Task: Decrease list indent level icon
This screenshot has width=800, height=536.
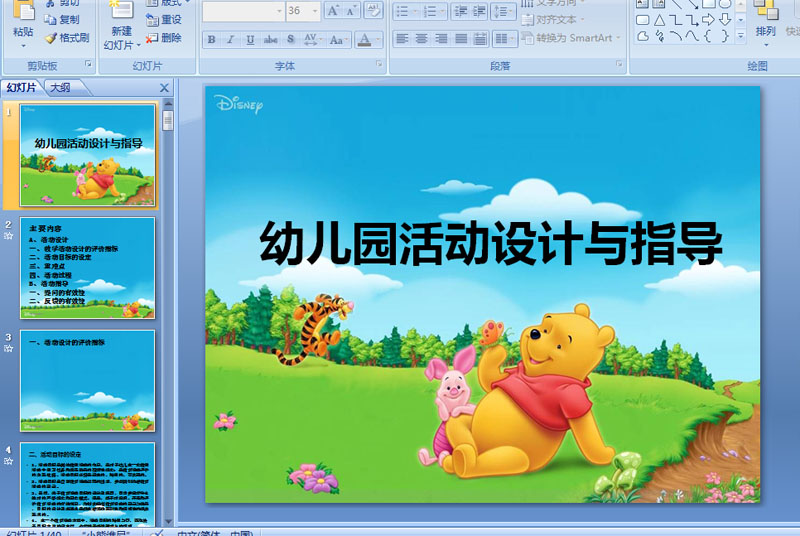Action: point(461,11)
